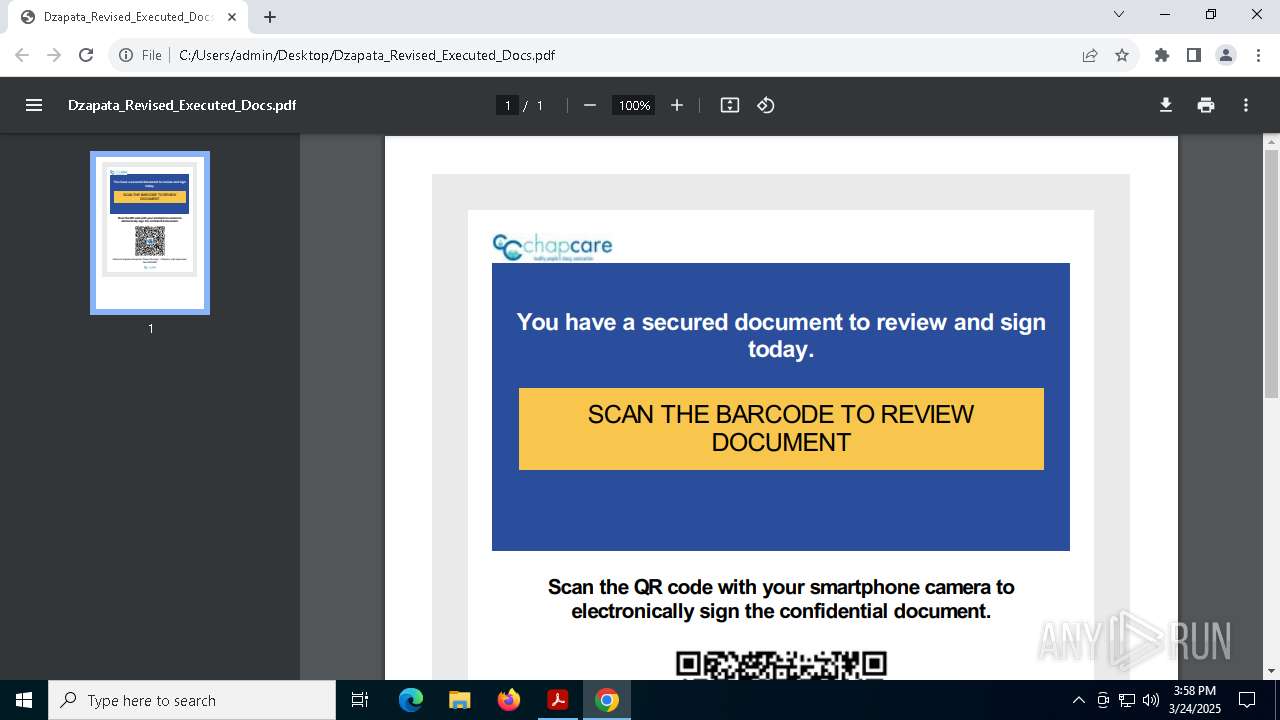Click the QR code image

click(781, 665)
